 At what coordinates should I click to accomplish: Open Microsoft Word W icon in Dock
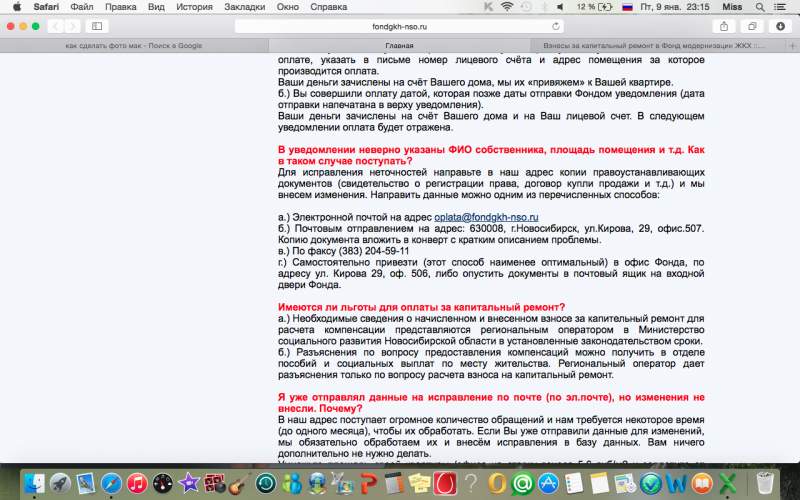(x=677, y=483)
